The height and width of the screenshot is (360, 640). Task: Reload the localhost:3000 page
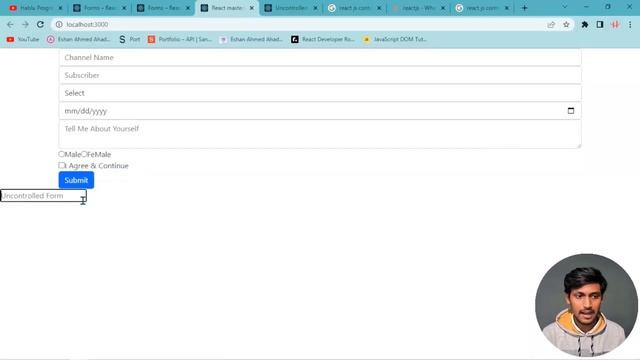[40, 24]
